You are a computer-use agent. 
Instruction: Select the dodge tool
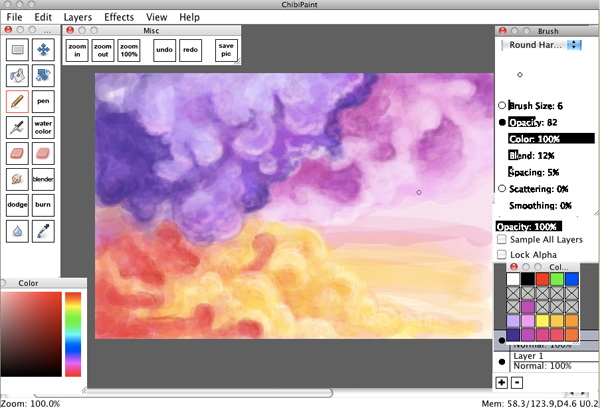[17, 205]
